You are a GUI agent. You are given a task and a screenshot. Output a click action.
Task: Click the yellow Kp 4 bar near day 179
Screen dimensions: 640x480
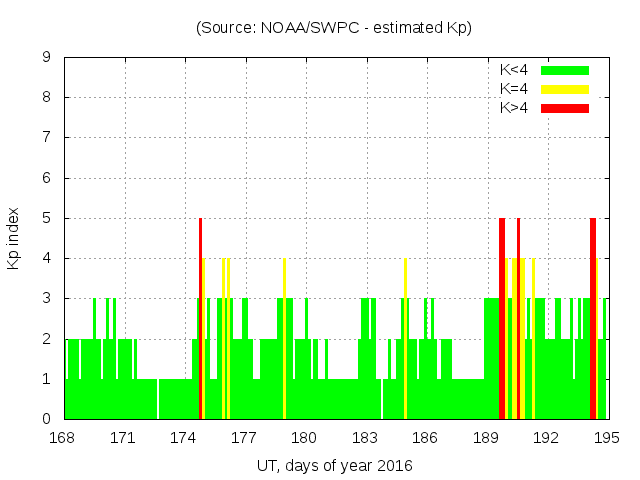point(284,338)
